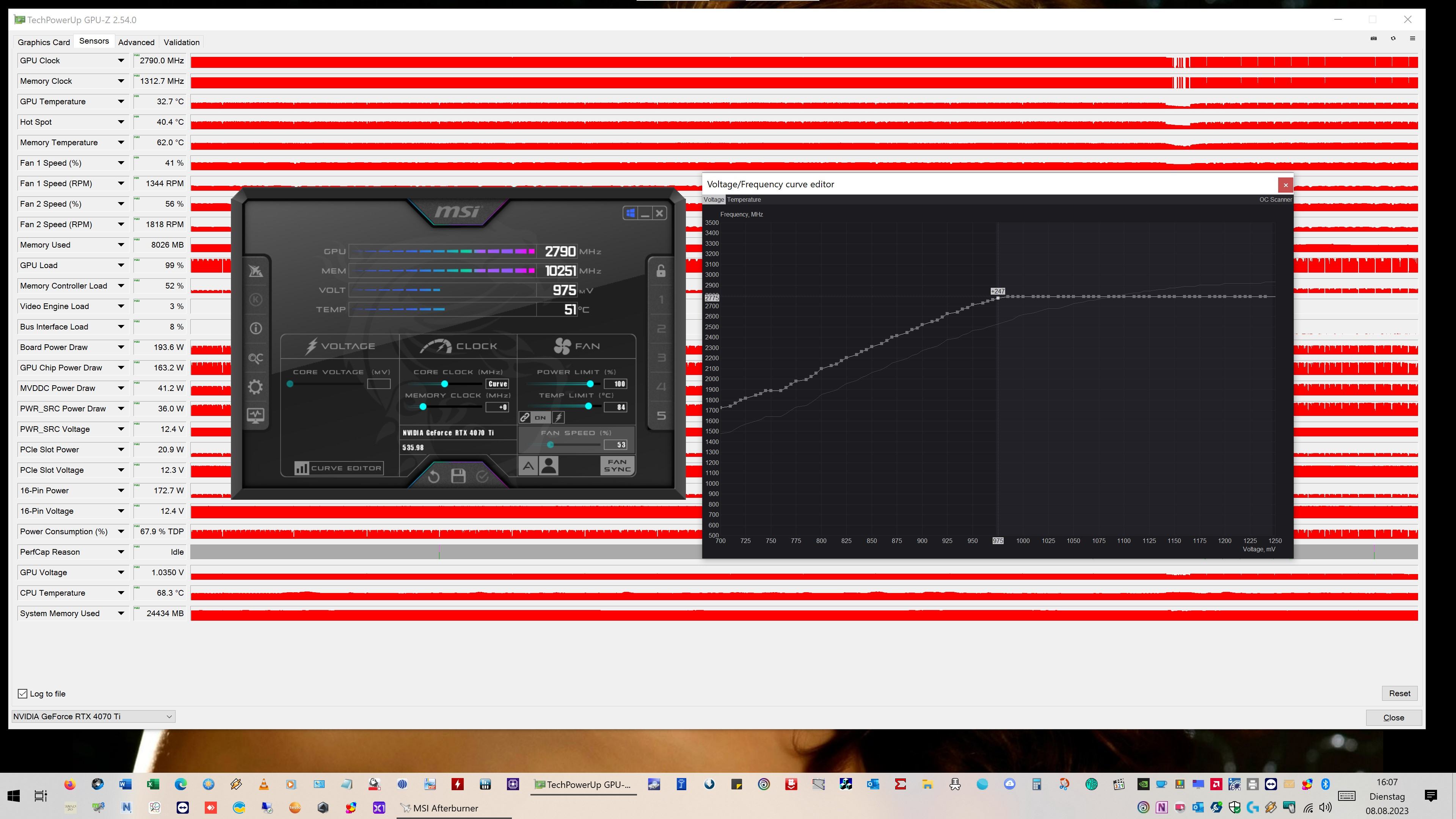Launch Firefox from the taskbar
1456x819 pixels.
[69, 784]
